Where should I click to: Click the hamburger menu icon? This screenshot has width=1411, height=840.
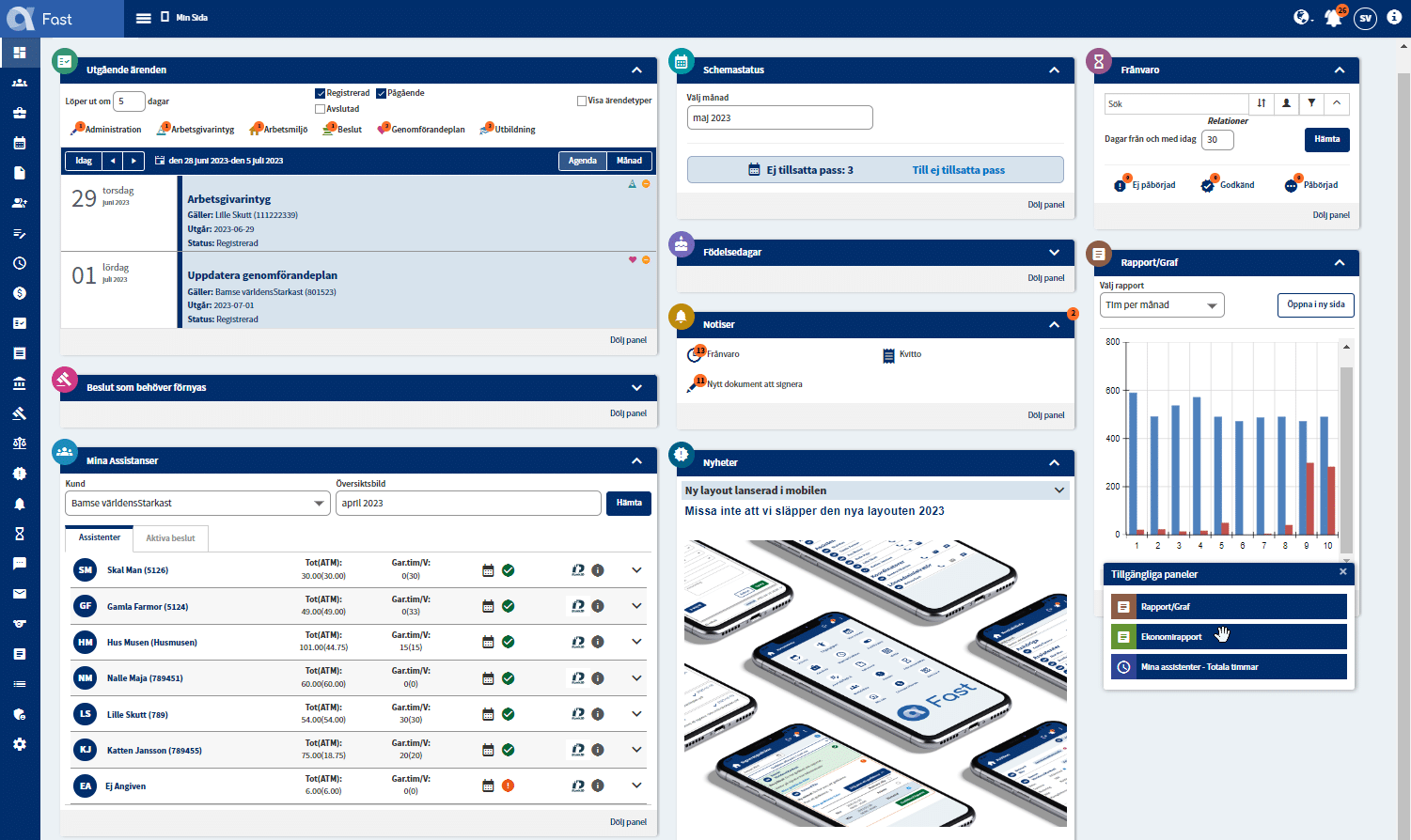[143, 18]
